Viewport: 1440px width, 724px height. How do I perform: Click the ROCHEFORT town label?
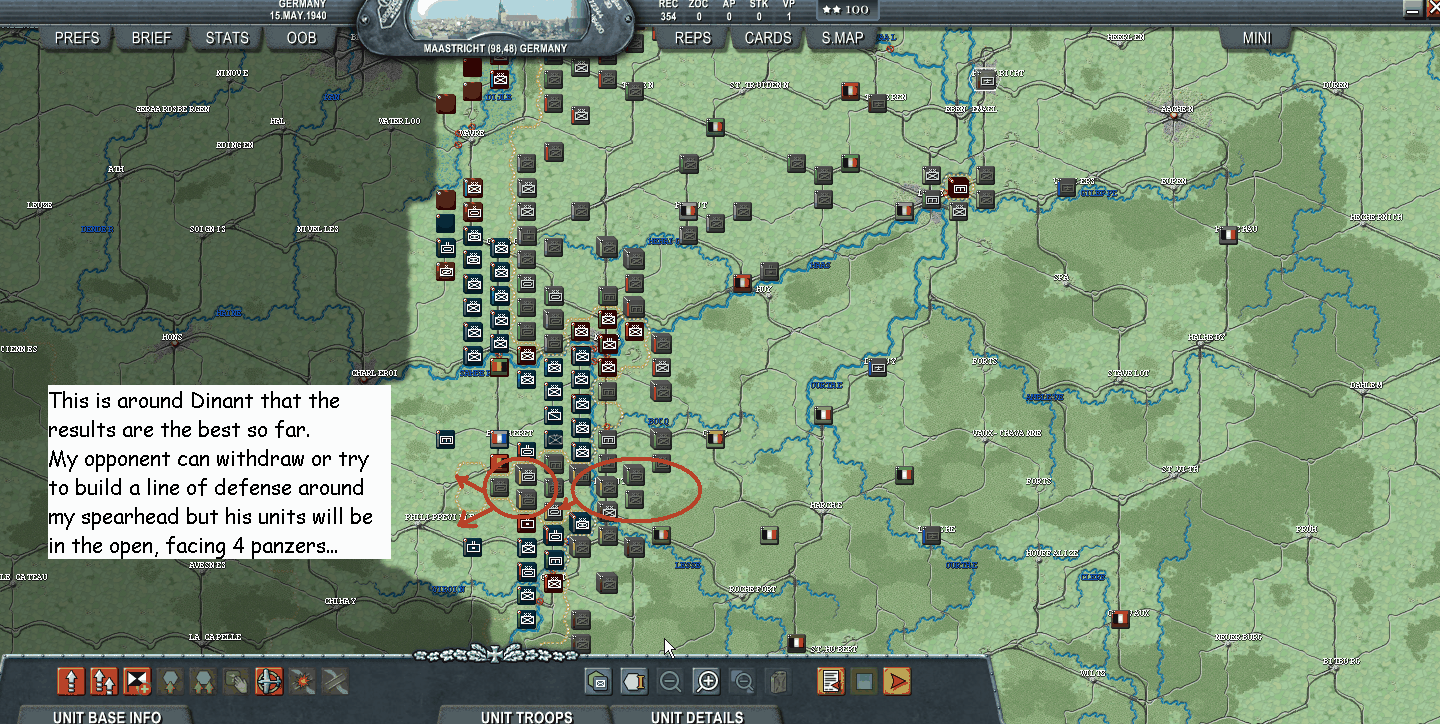(x=753, y=589)
